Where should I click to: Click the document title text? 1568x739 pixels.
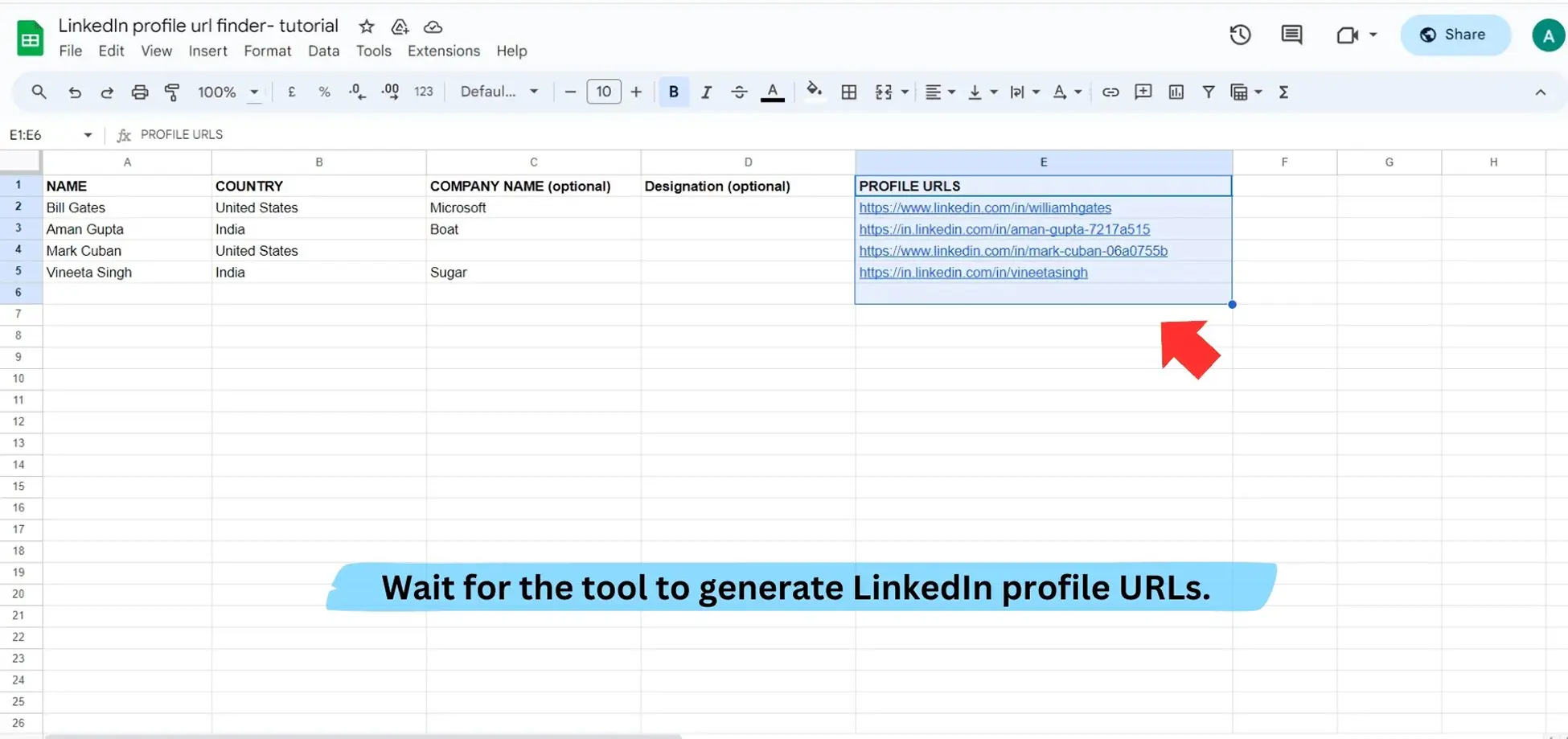coord(198,26)
